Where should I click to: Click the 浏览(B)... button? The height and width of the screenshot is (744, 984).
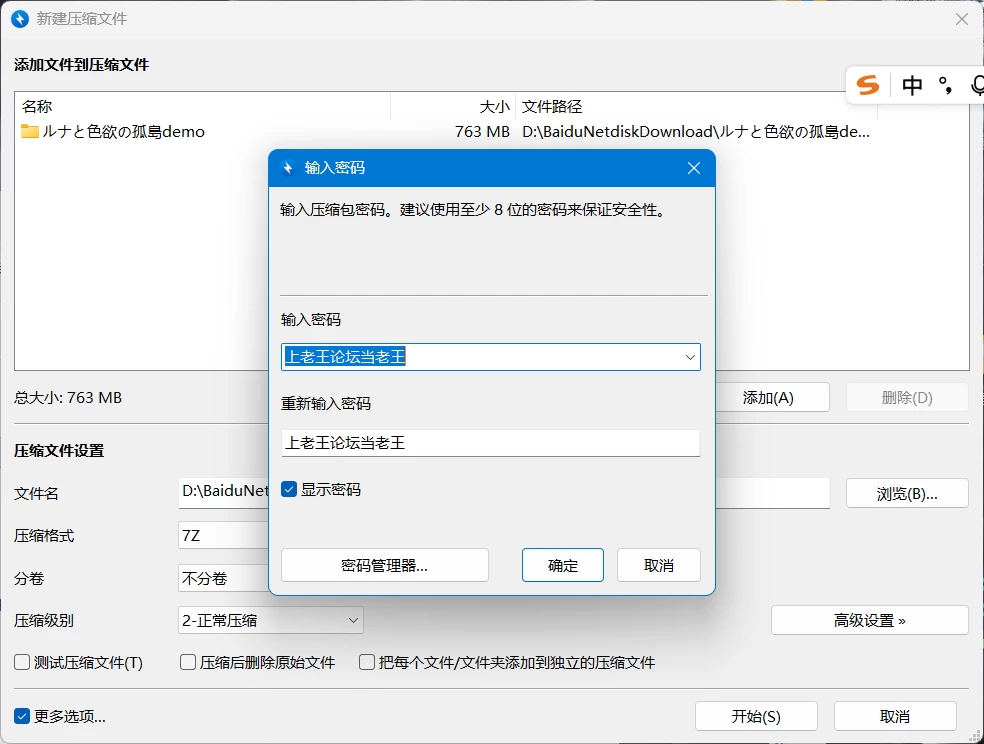[x=907, y=494]
